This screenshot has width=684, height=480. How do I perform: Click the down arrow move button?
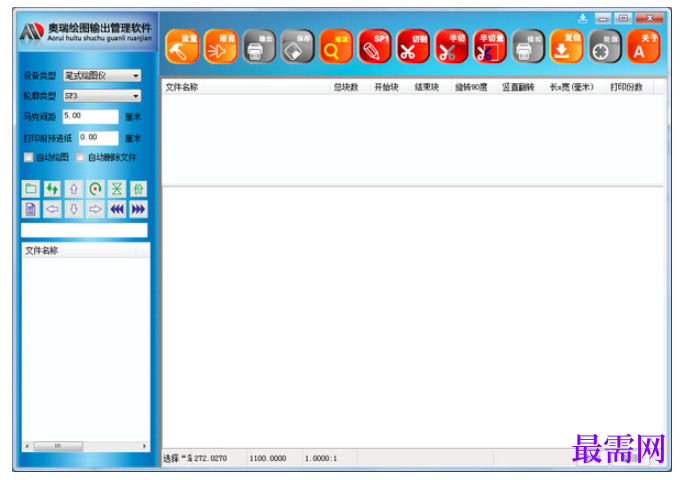74,209
